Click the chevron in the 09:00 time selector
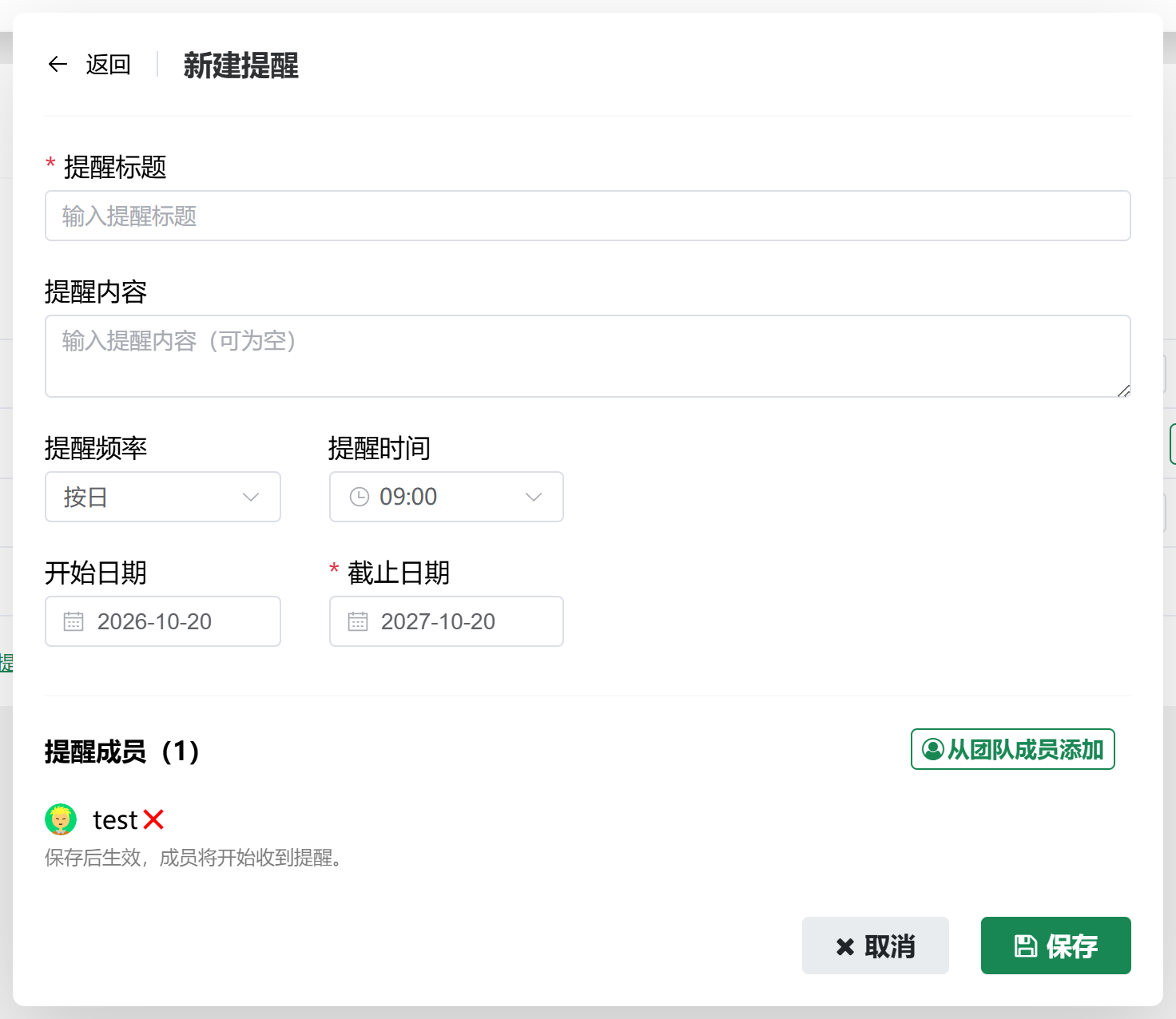This screenshot has width=1176, height=1019. coord(534,497)
